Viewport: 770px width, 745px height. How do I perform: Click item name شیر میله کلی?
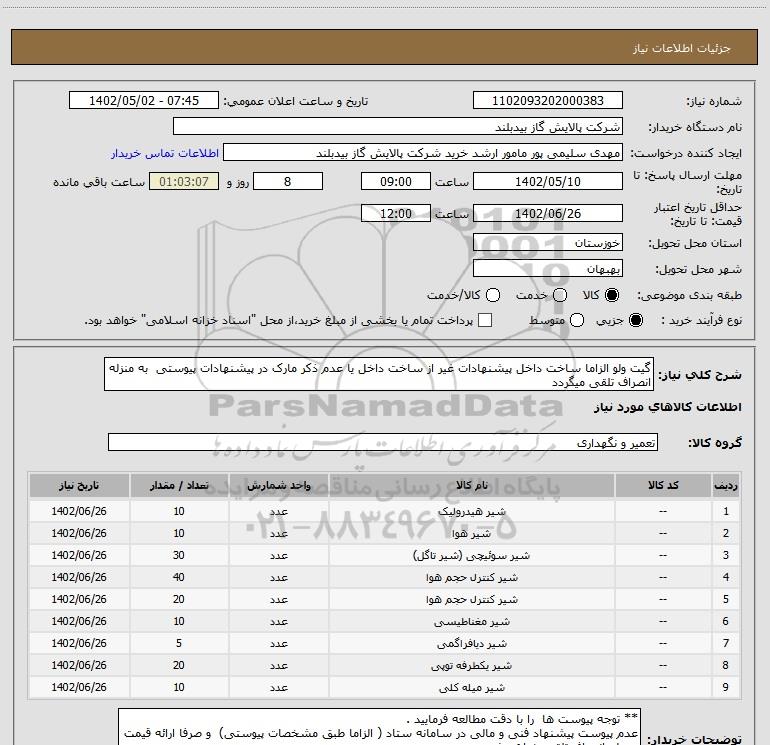tap(471, 688)
